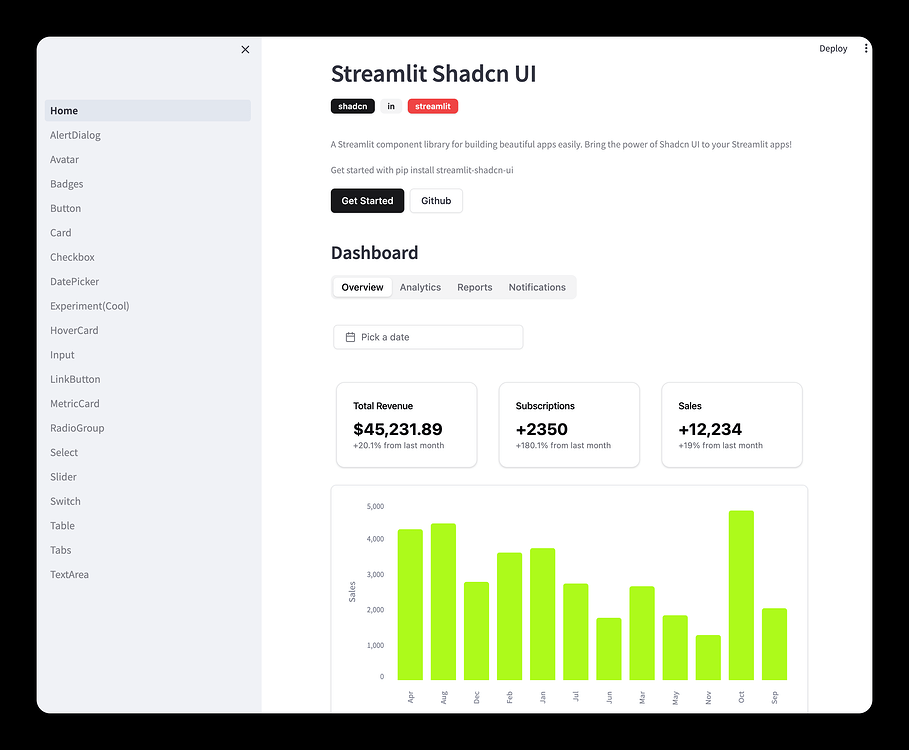Click the 'Streamlit Shadcn UI' heading
This screenshot has width=909, height=750.
point(433,74)
